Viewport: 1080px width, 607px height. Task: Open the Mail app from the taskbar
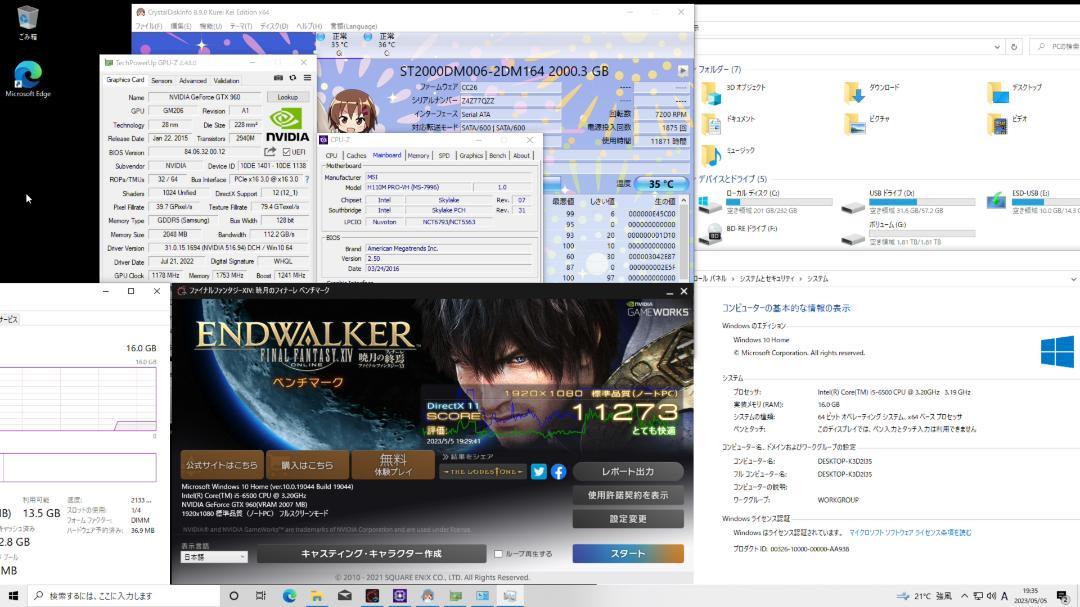point(344,596)
